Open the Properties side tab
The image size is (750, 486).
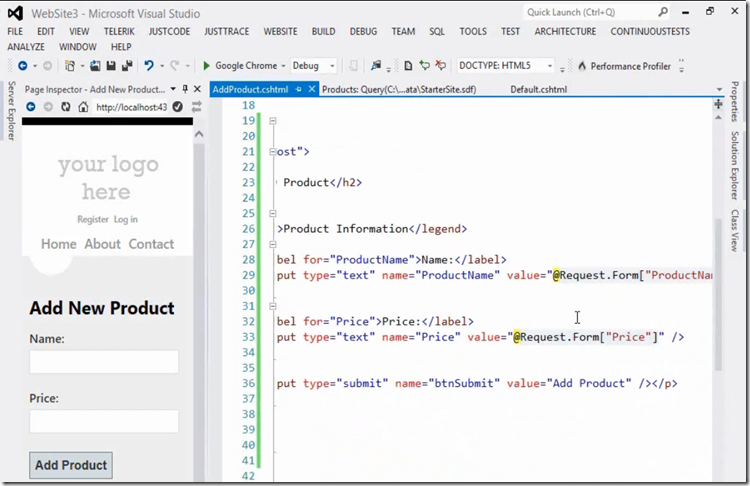click(x=735, y=101)
